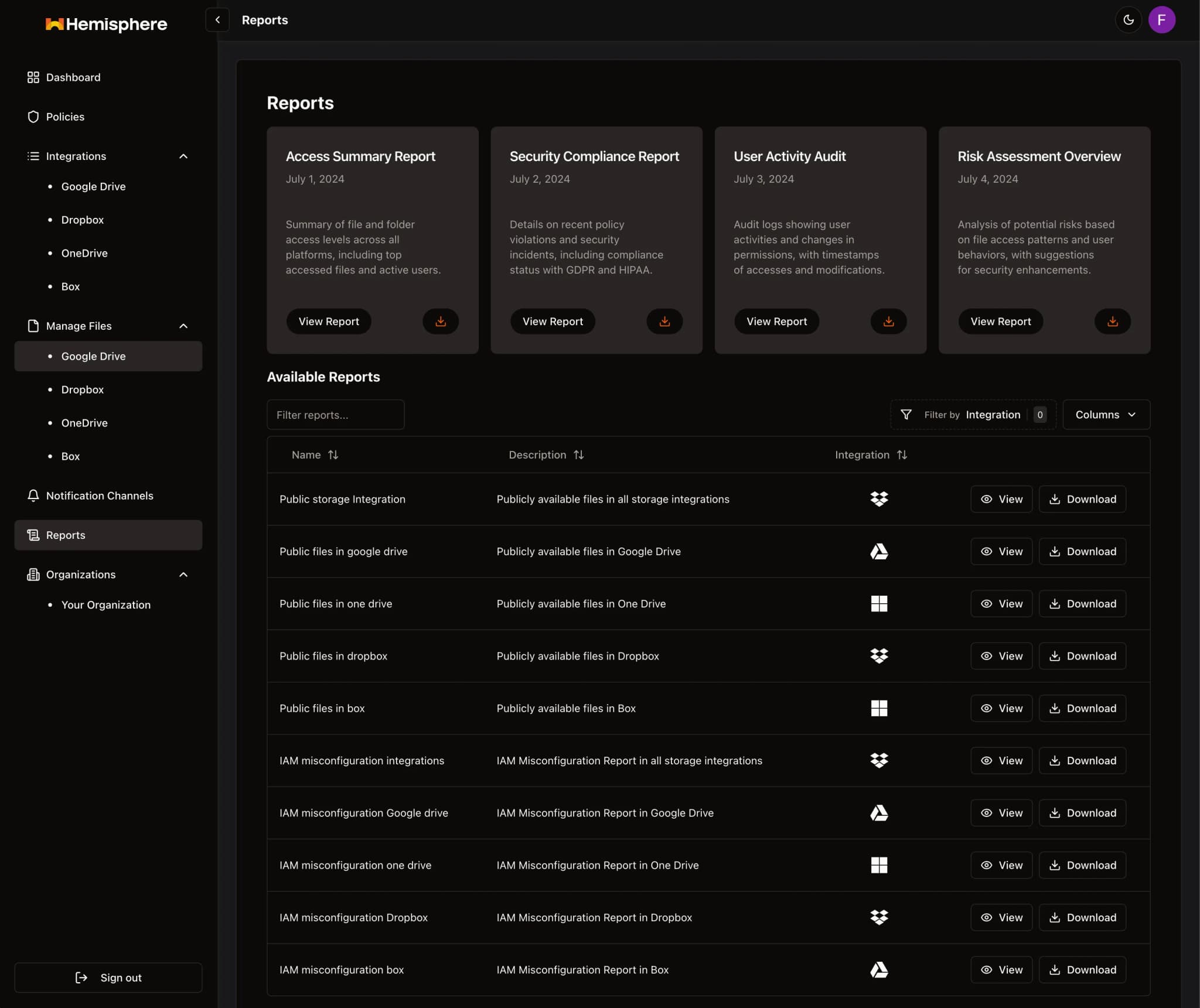
Task: Click View Report on Risk Assessment Overview
Action: click(x=1000, y=322)
